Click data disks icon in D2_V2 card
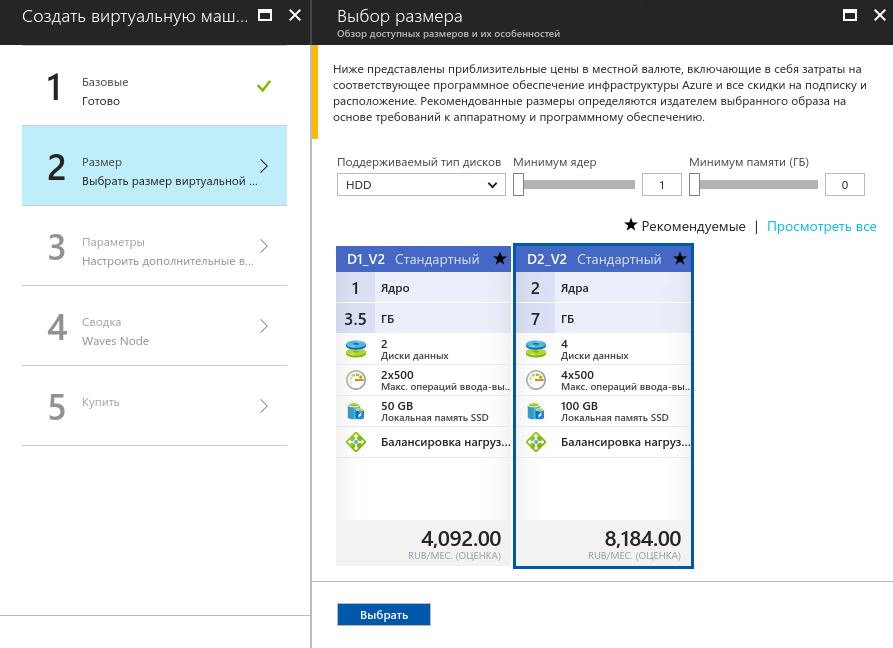Viewport: 893px width, 648px height. [536, 349]
